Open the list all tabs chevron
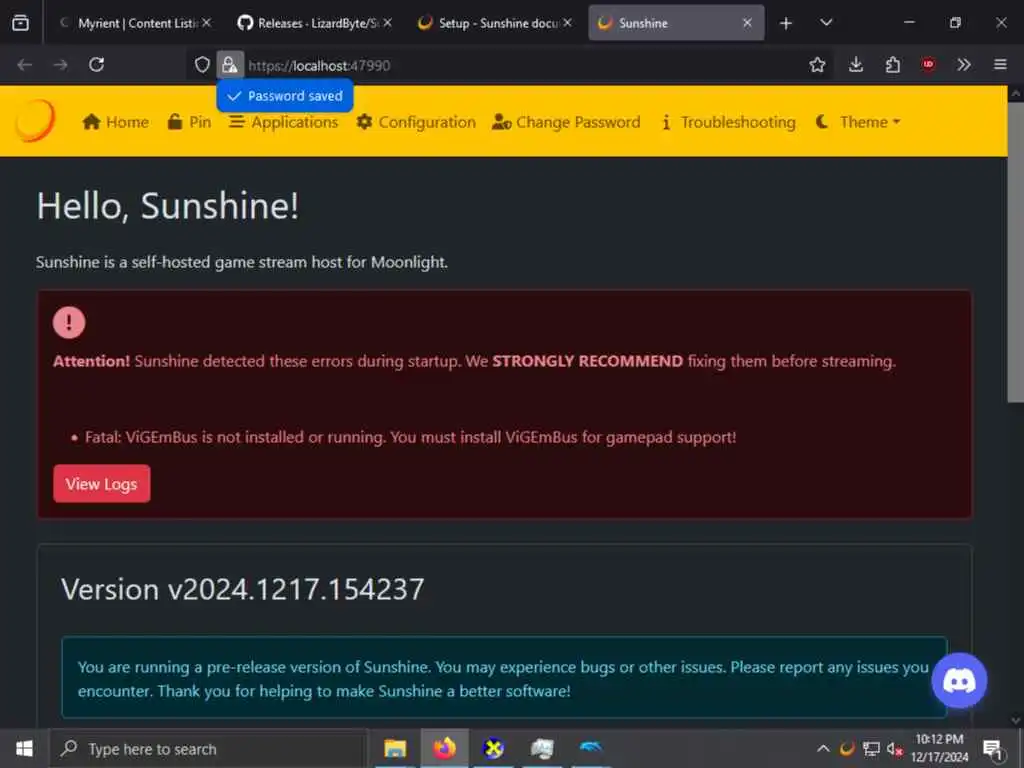1024x768 pixels. point(826,23)
